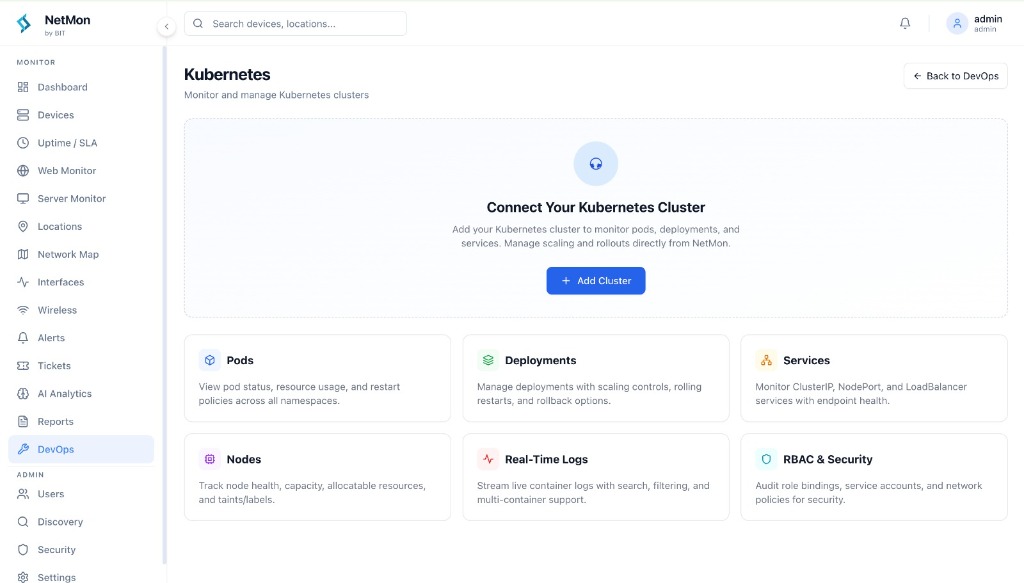Viewport: 1024px width, 583px height.
Task: Click the RBAC & Security shield icon
Action: click(x=767, y=459)
